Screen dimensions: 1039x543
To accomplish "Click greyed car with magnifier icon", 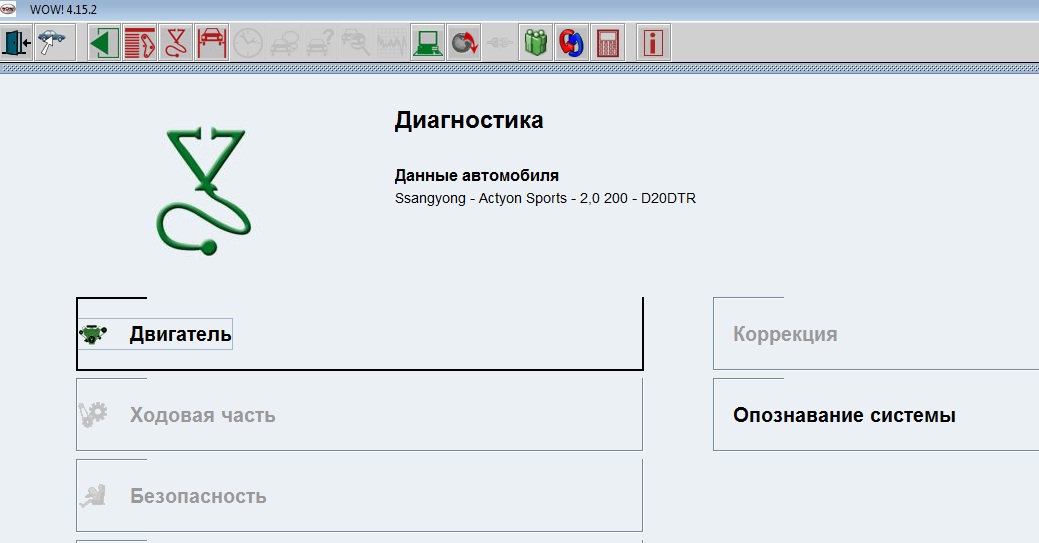I will point(355,43).
